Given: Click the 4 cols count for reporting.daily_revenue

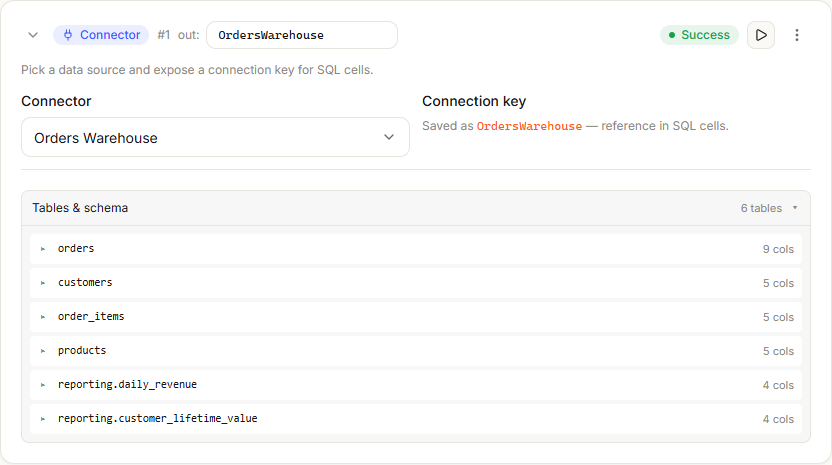Looking at the screenshot, I should (x=778, y=385).
